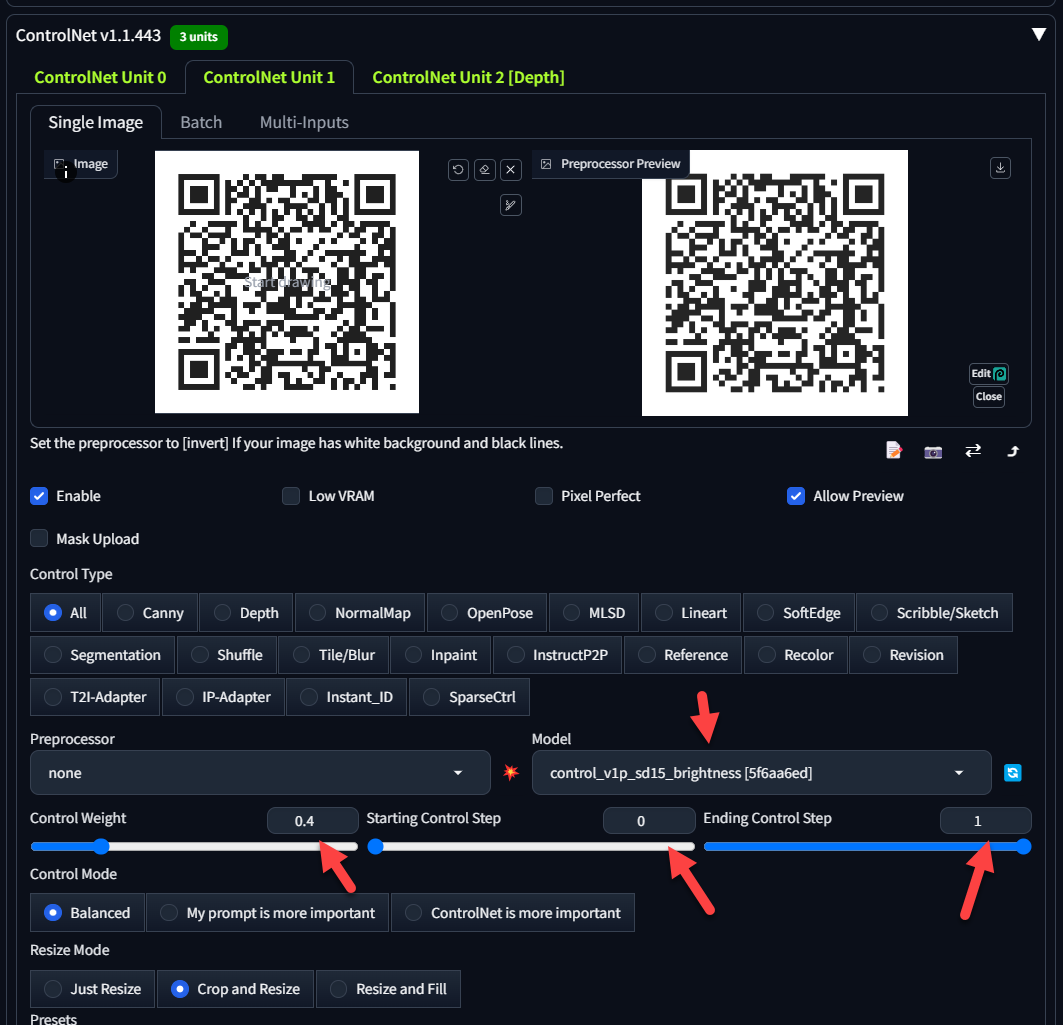Select the eraser tool above the canvas
Screen dimensions: 1063x1025
484,169
